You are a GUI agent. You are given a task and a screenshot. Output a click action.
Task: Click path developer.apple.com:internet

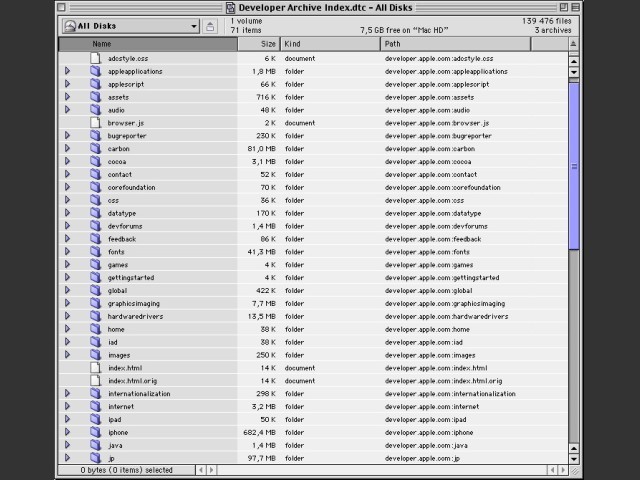(x=432, y=407)
